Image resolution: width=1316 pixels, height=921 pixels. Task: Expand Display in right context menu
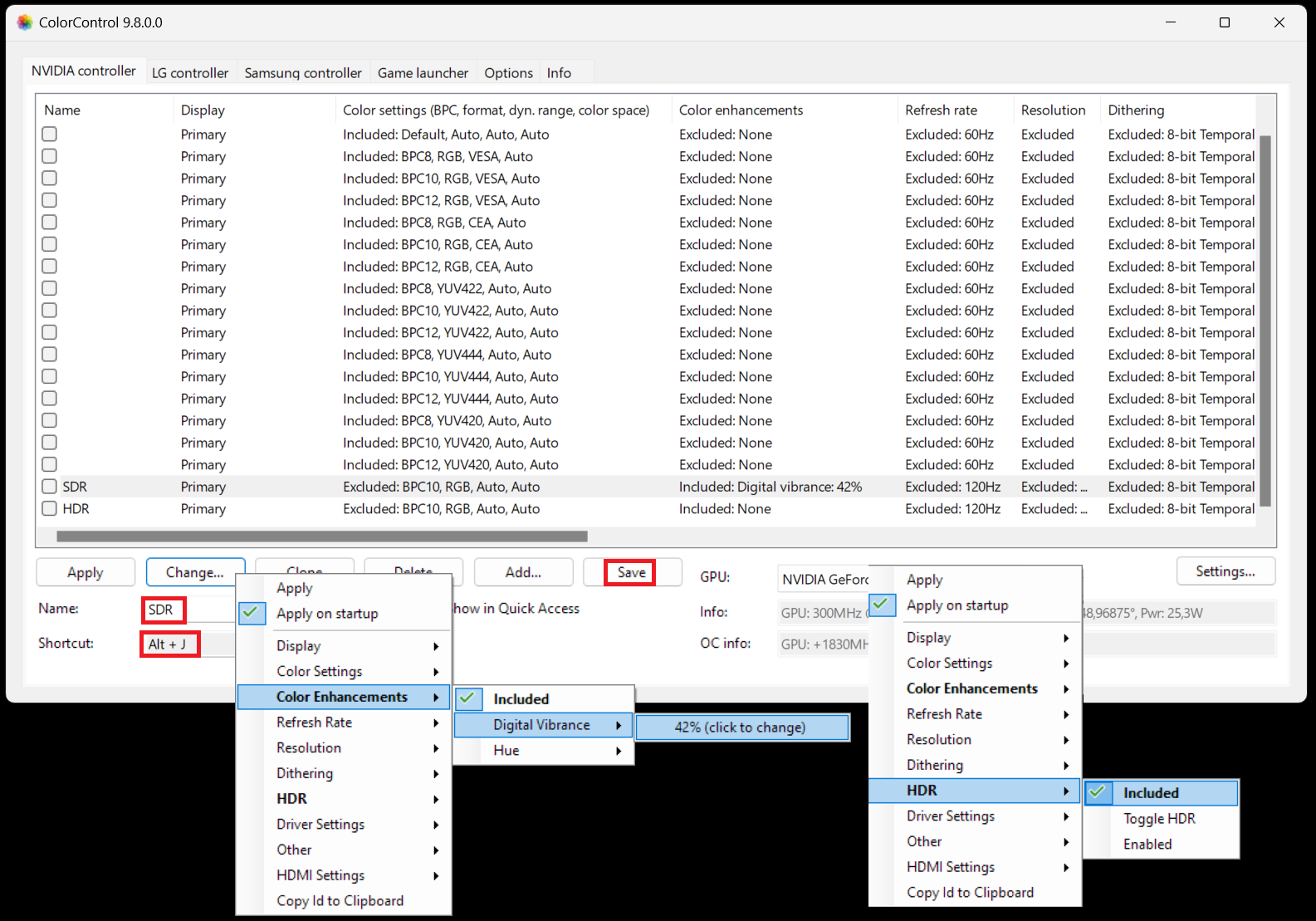pyautogui.click(x=975, y=638)
